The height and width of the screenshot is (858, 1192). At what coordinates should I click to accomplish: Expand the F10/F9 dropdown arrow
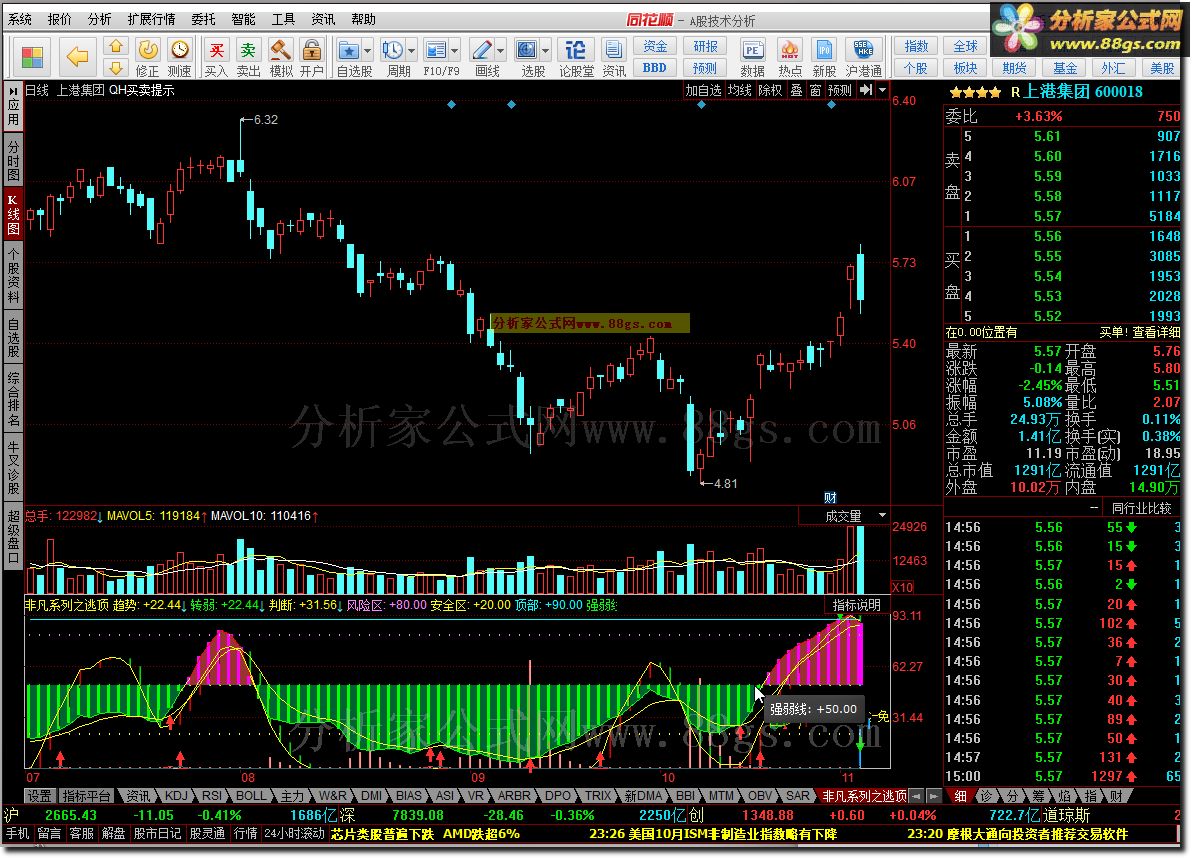(x=455, y=52)
